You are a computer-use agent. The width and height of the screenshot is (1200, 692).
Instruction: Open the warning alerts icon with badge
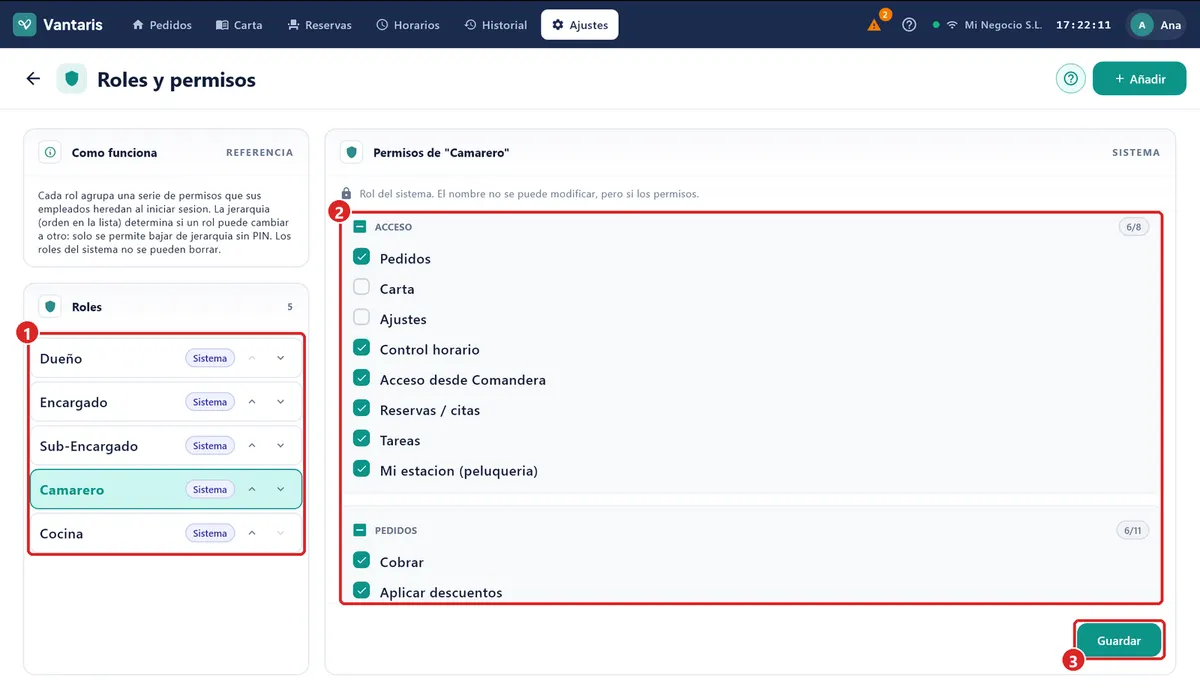click(x=876, y=24)
